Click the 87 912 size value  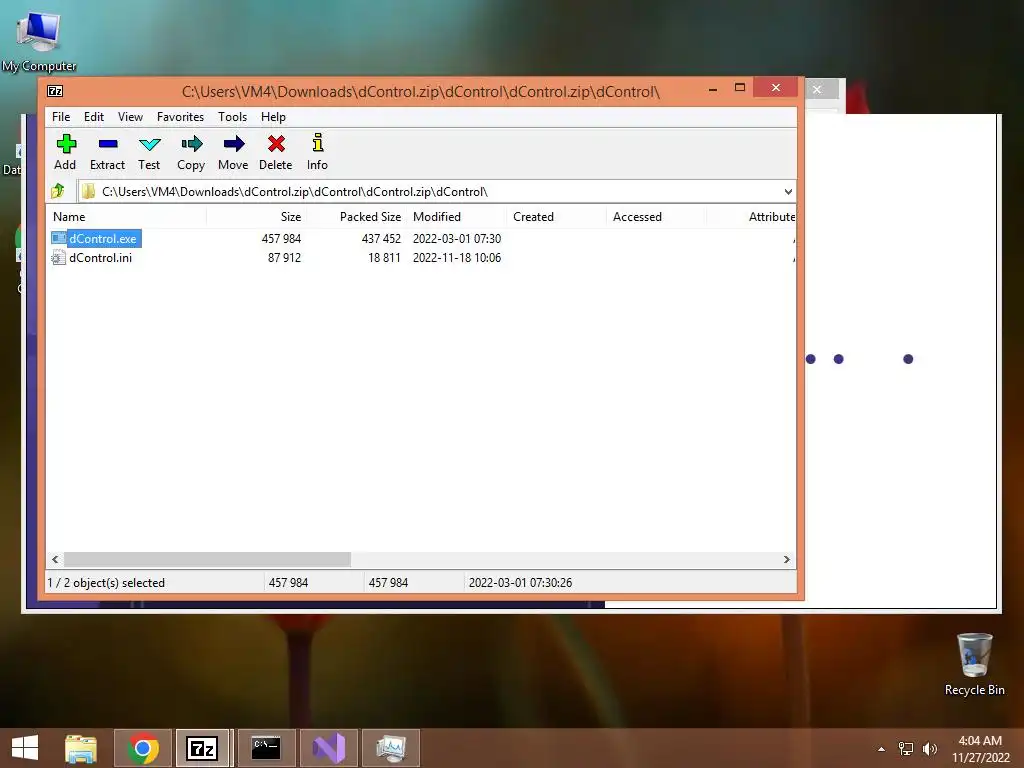(x=285, y=257)
